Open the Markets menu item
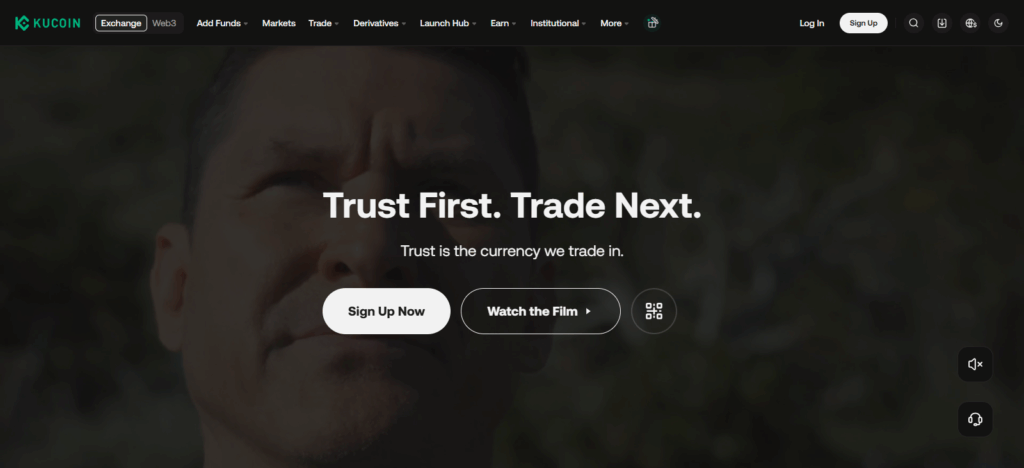 [279, 23]
